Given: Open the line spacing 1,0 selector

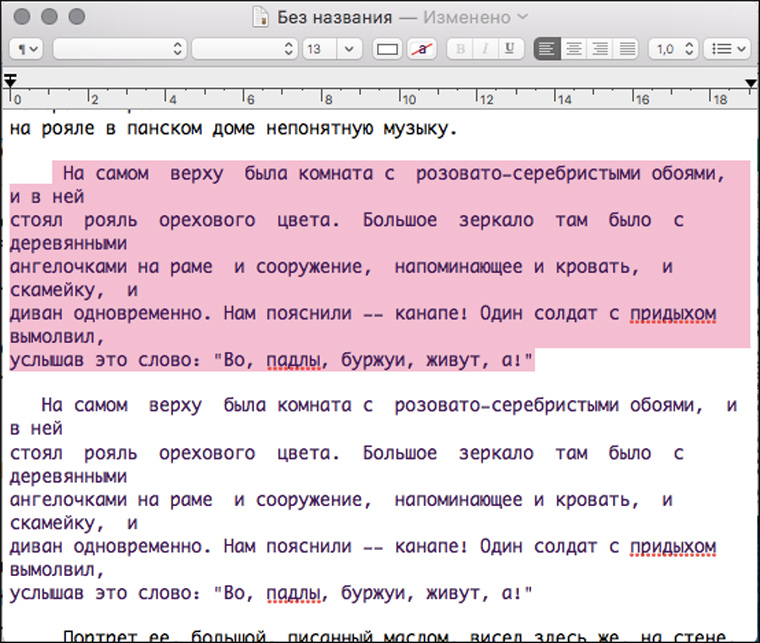Looking at the screenshot, I should coord(674,49).
